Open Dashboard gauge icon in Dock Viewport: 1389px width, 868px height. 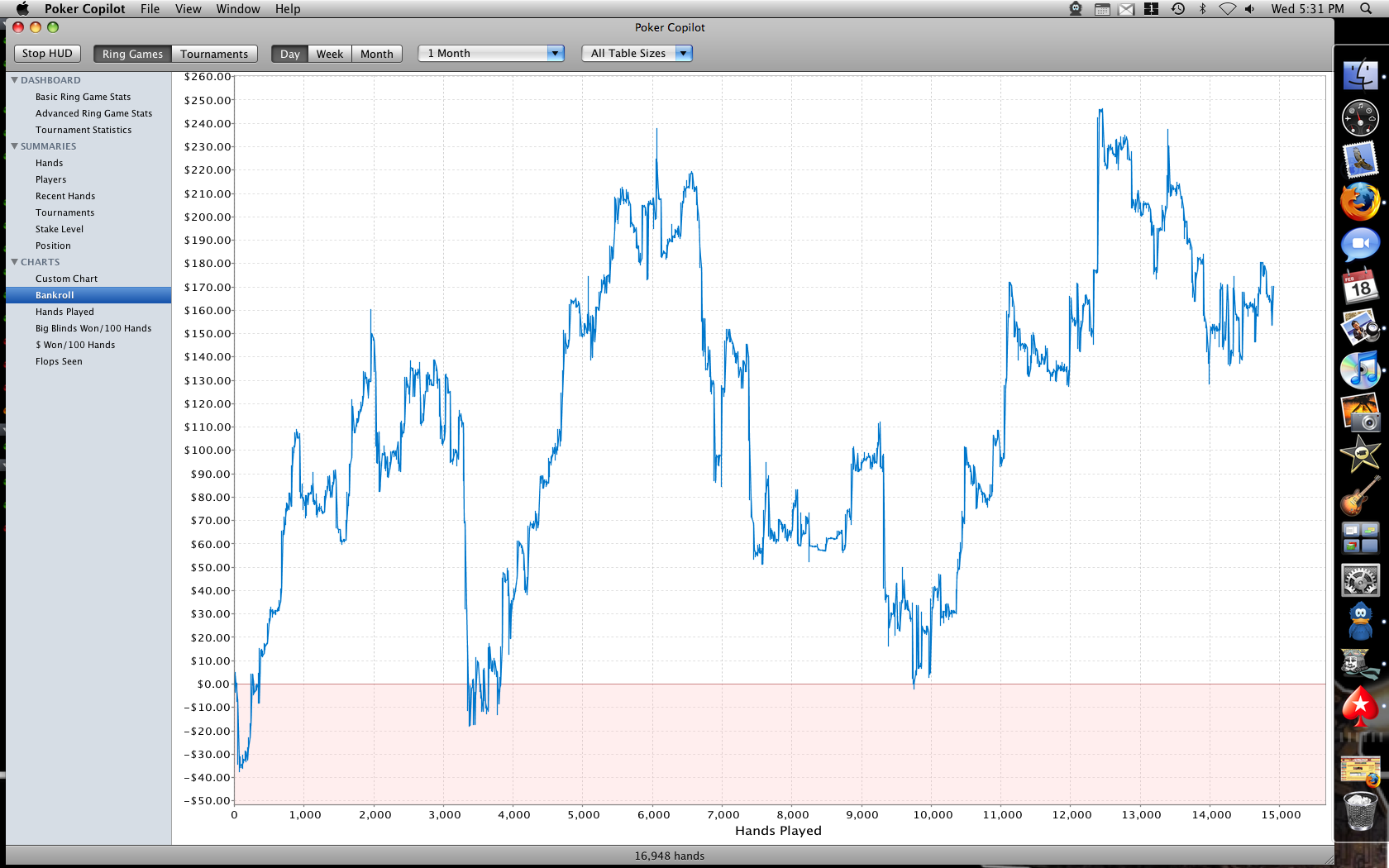tap(1360, 118)
